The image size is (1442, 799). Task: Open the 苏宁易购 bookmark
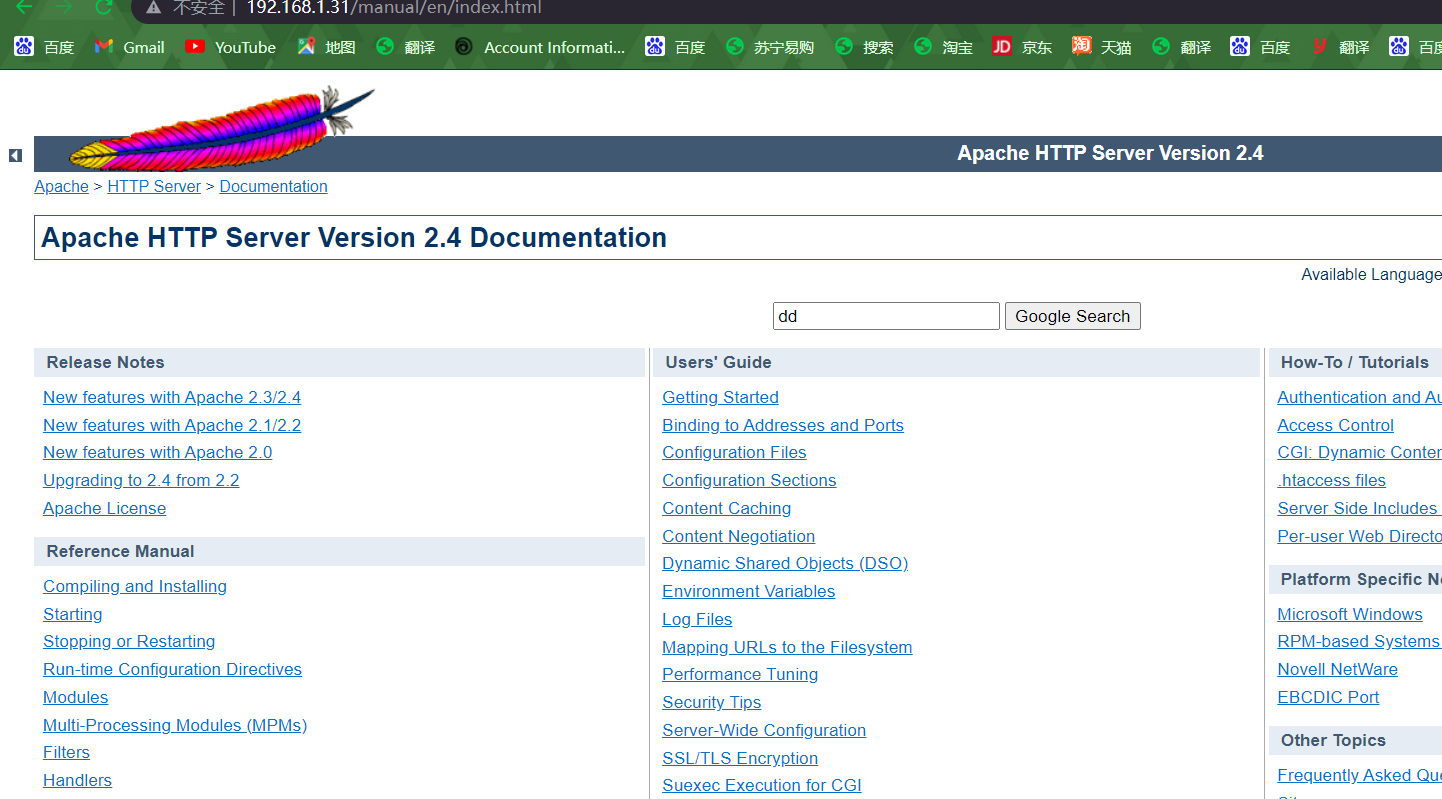[770, 47]
